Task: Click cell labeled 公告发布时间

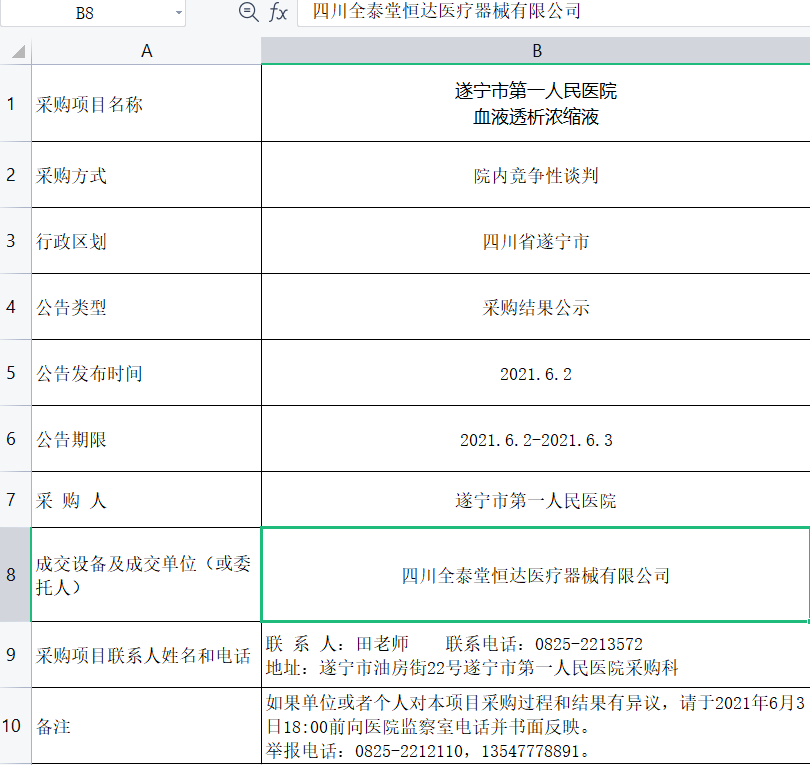Action: pyautogui.click(x=147, y=373)
